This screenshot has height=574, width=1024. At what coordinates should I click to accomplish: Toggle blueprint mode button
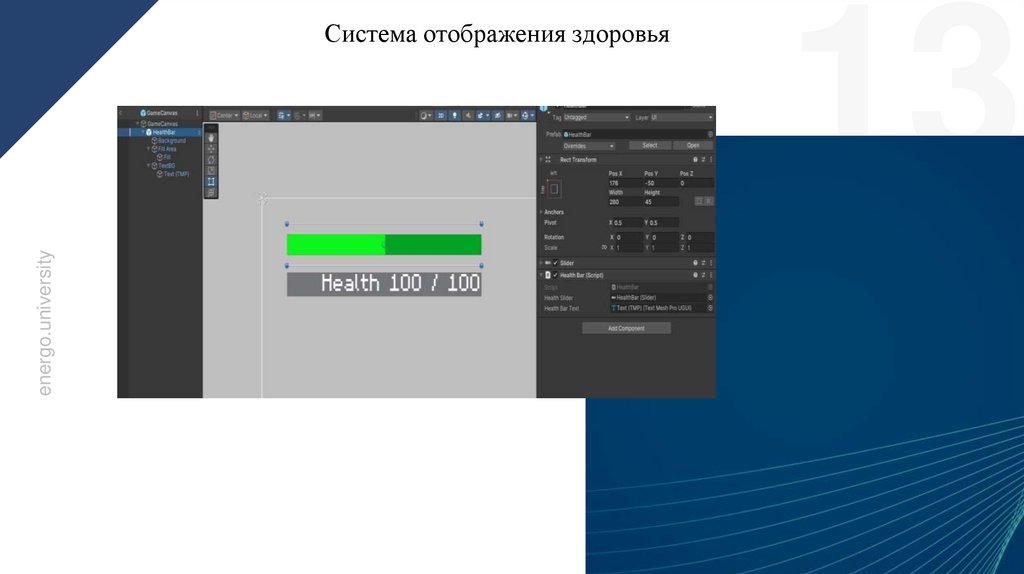[699, 201]
